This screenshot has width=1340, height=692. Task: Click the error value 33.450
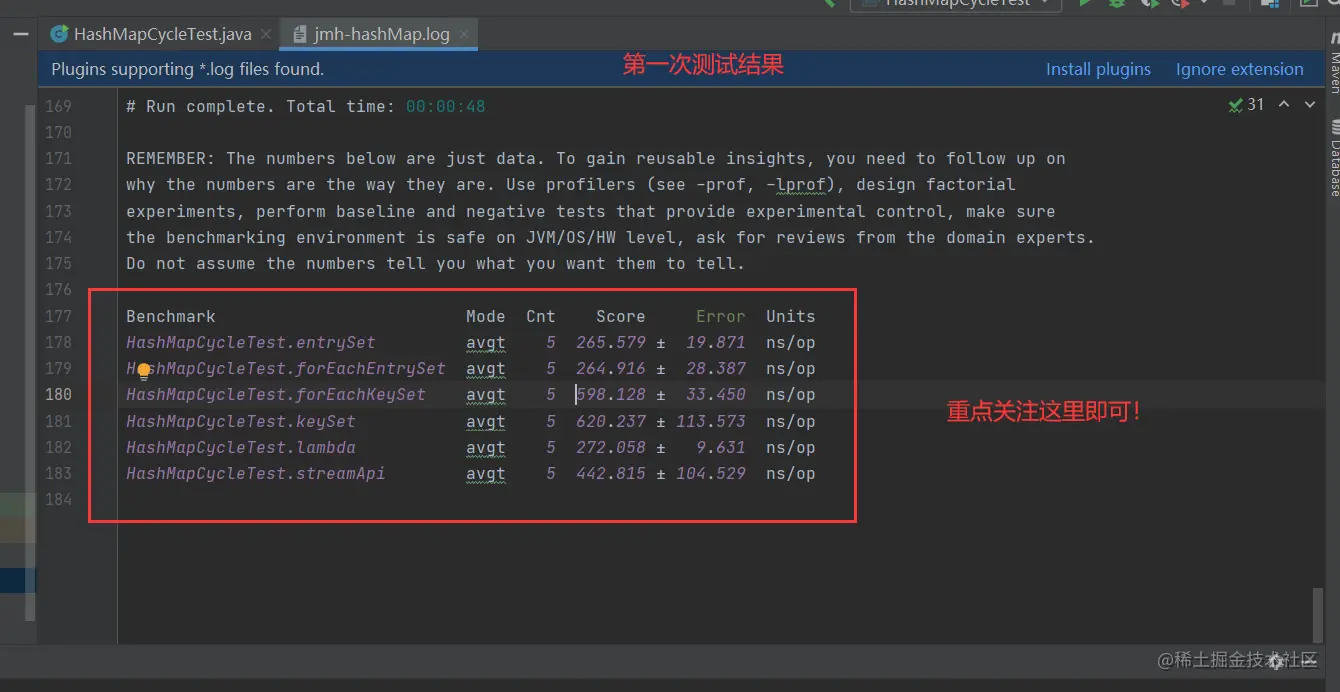716,395
